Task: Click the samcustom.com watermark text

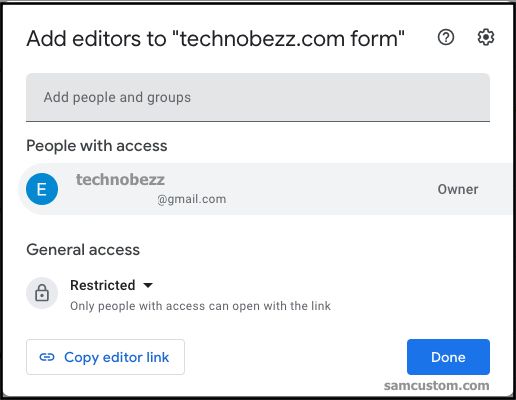Action: (x=437, y=386)
